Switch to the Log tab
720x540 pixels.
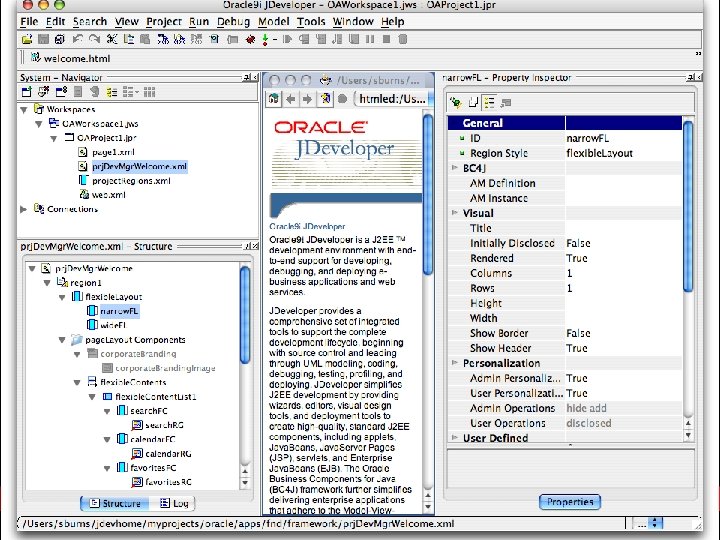[174, 504]
